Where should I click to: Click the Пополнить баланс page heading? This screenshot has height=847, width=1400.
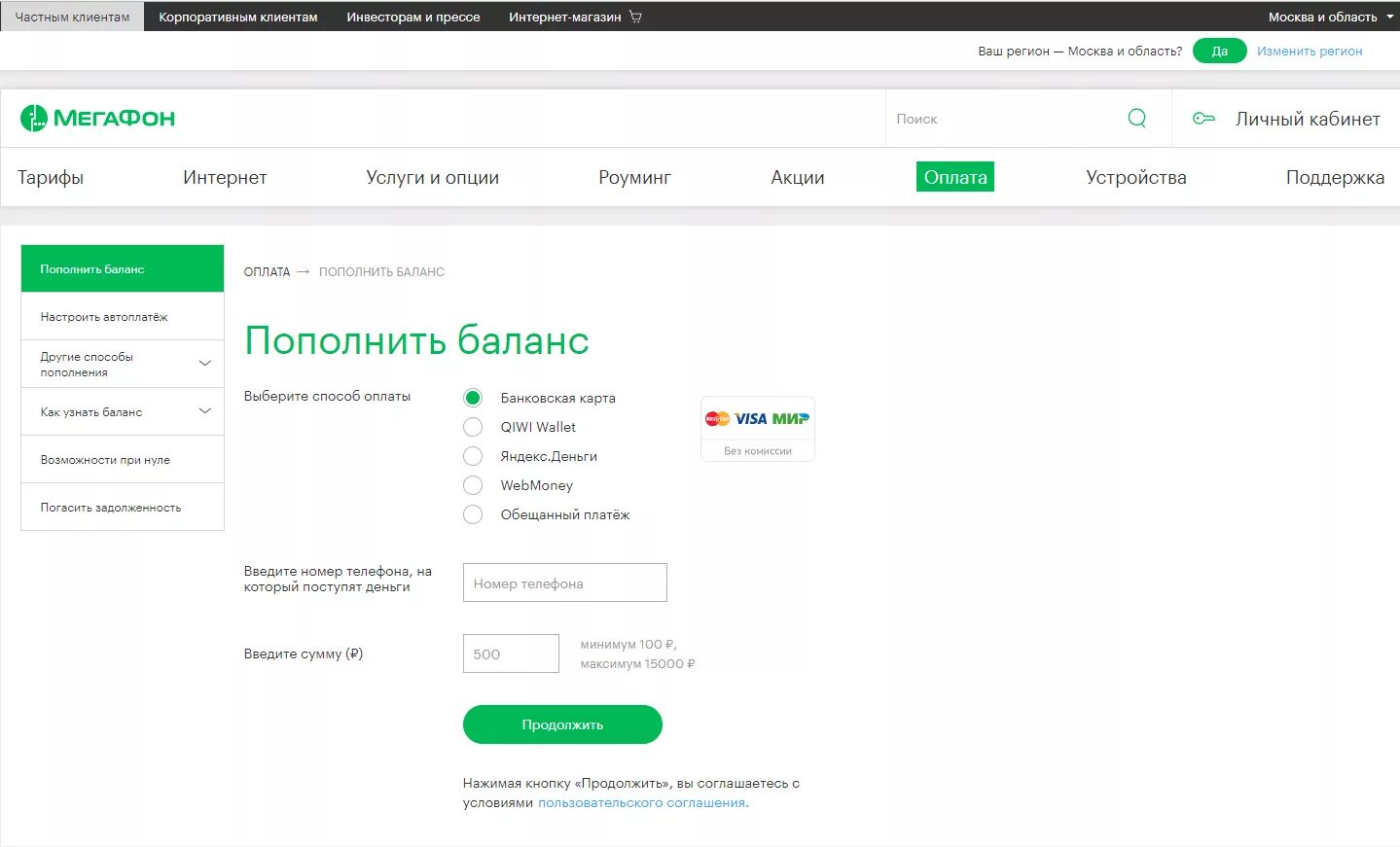416,340
